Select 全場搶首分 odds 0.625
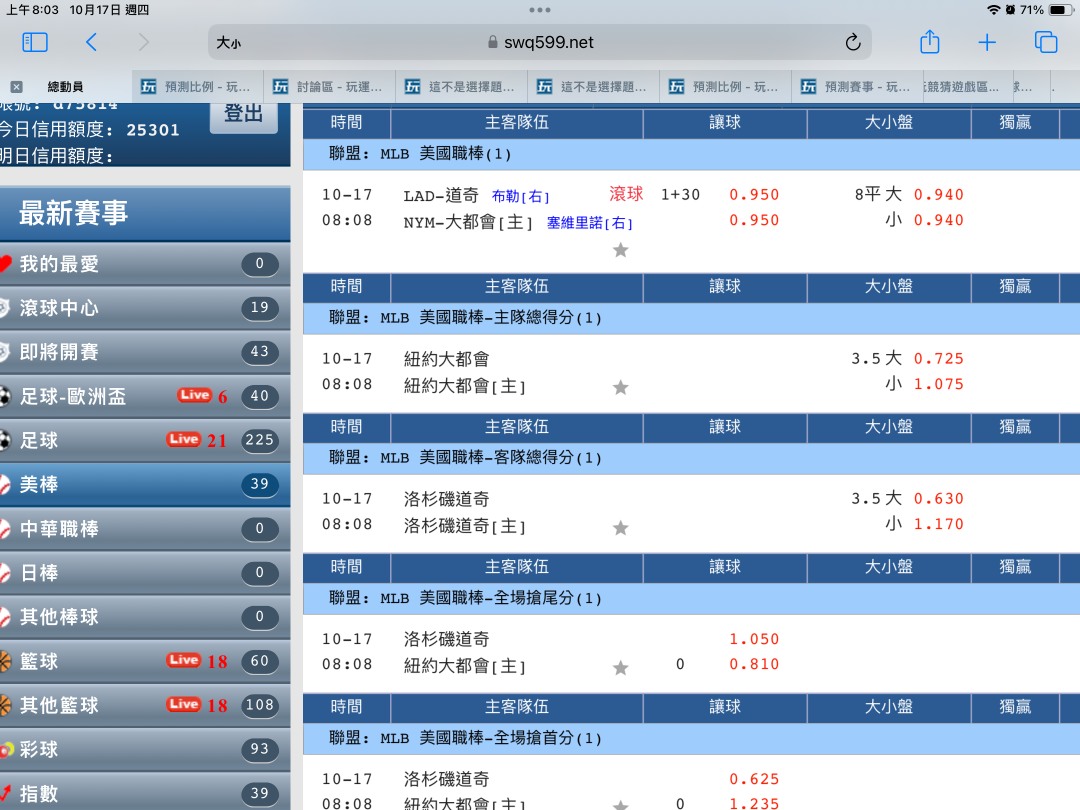The height and width of the screenshot is (810, 1080). point(754,779)
